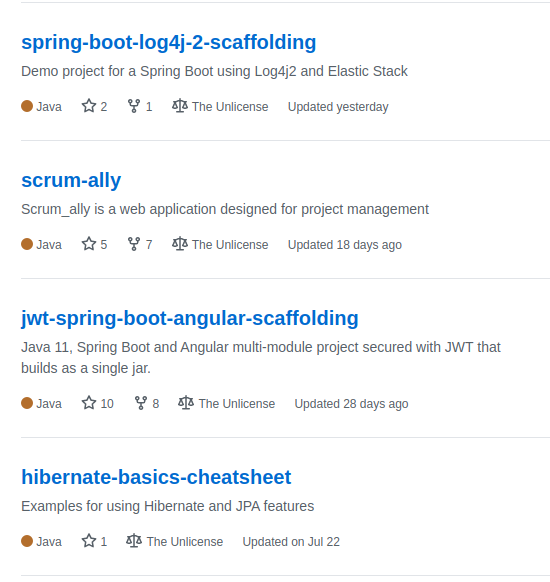
Task: Click star count 2 of spring-boot-log4j-2-scaffolding
Action: 104,107
